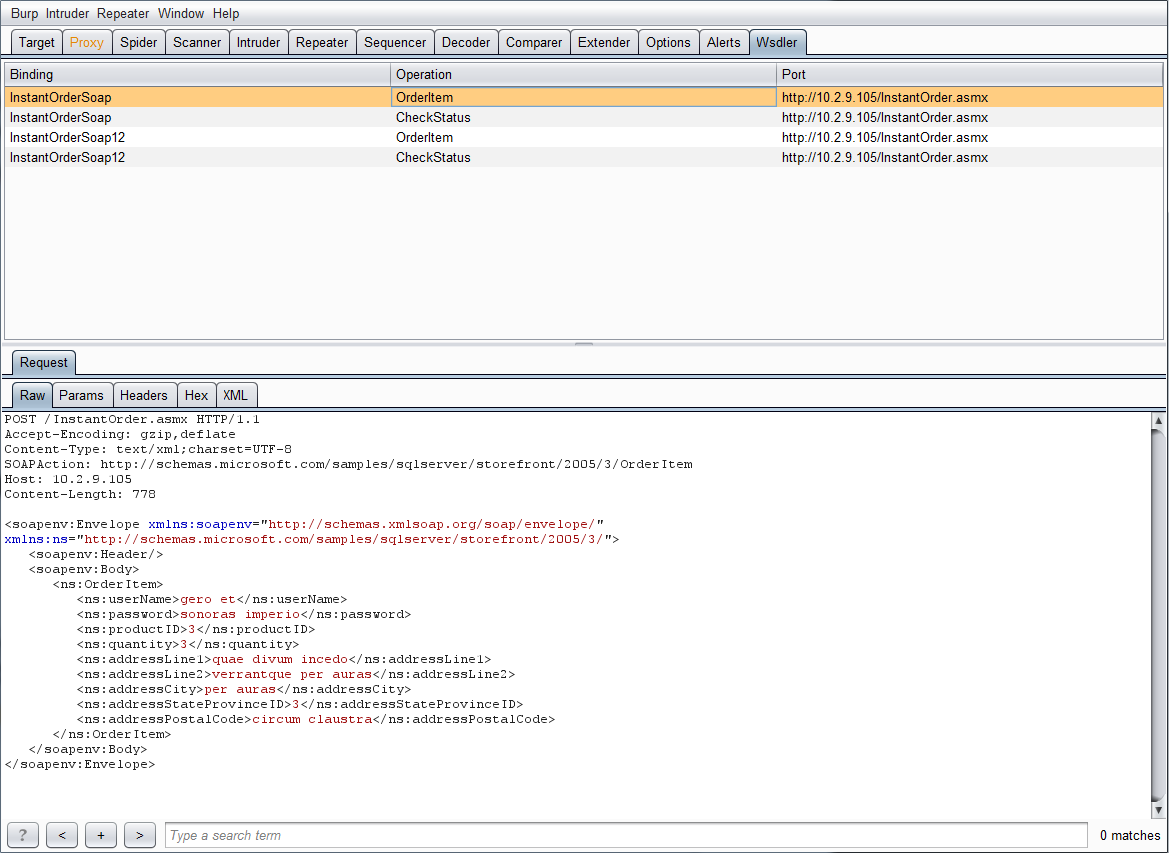Sort by the Port column header
This screenshot has width=1169, height=853.
pos(969,75)
